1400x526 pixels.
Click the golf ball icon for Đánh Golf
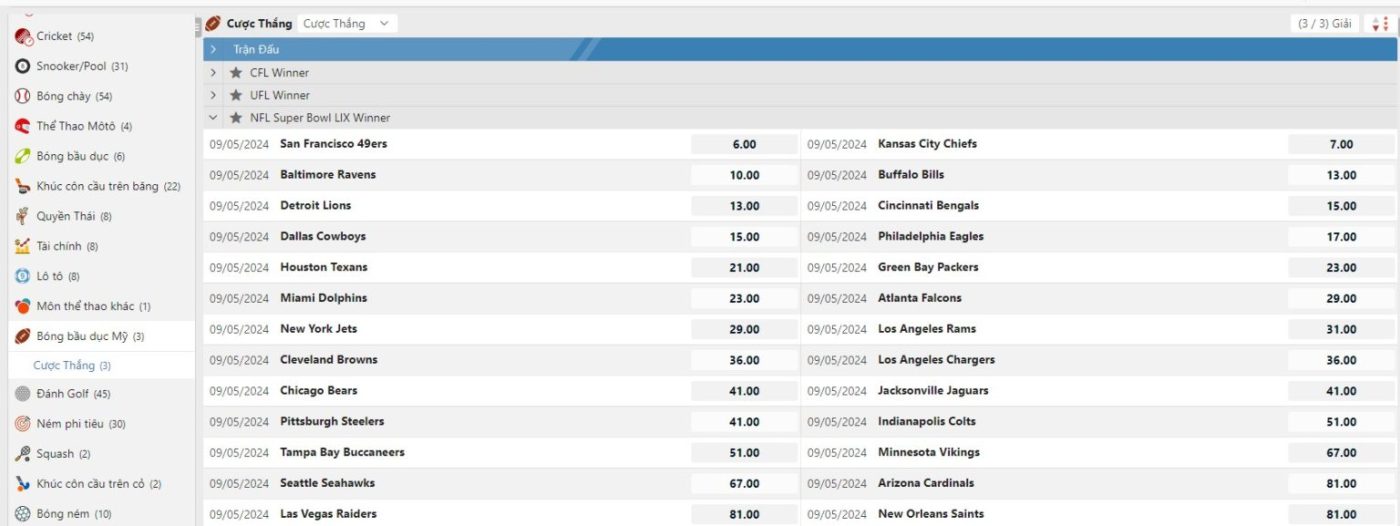pyautogui.click(x=23, y=394)
